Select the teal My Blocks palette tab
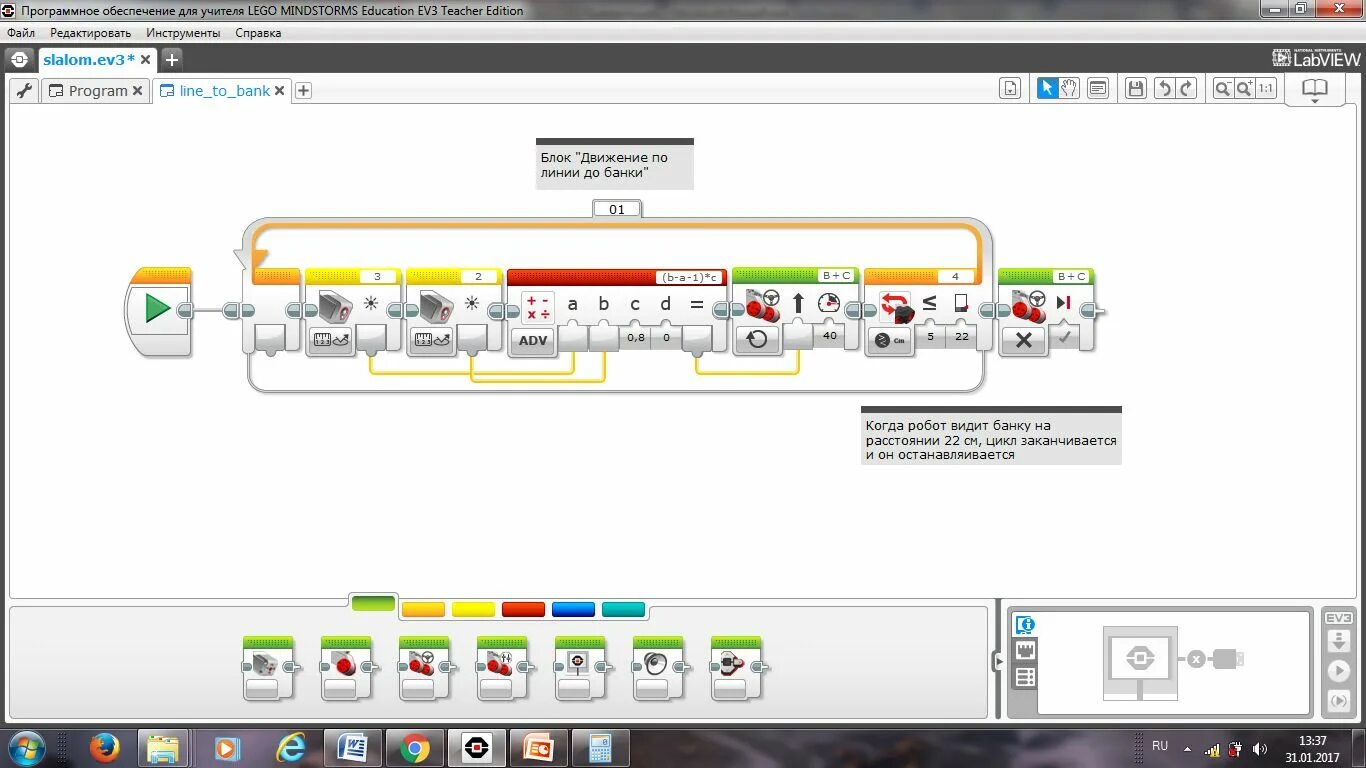 tap(623, 609)
